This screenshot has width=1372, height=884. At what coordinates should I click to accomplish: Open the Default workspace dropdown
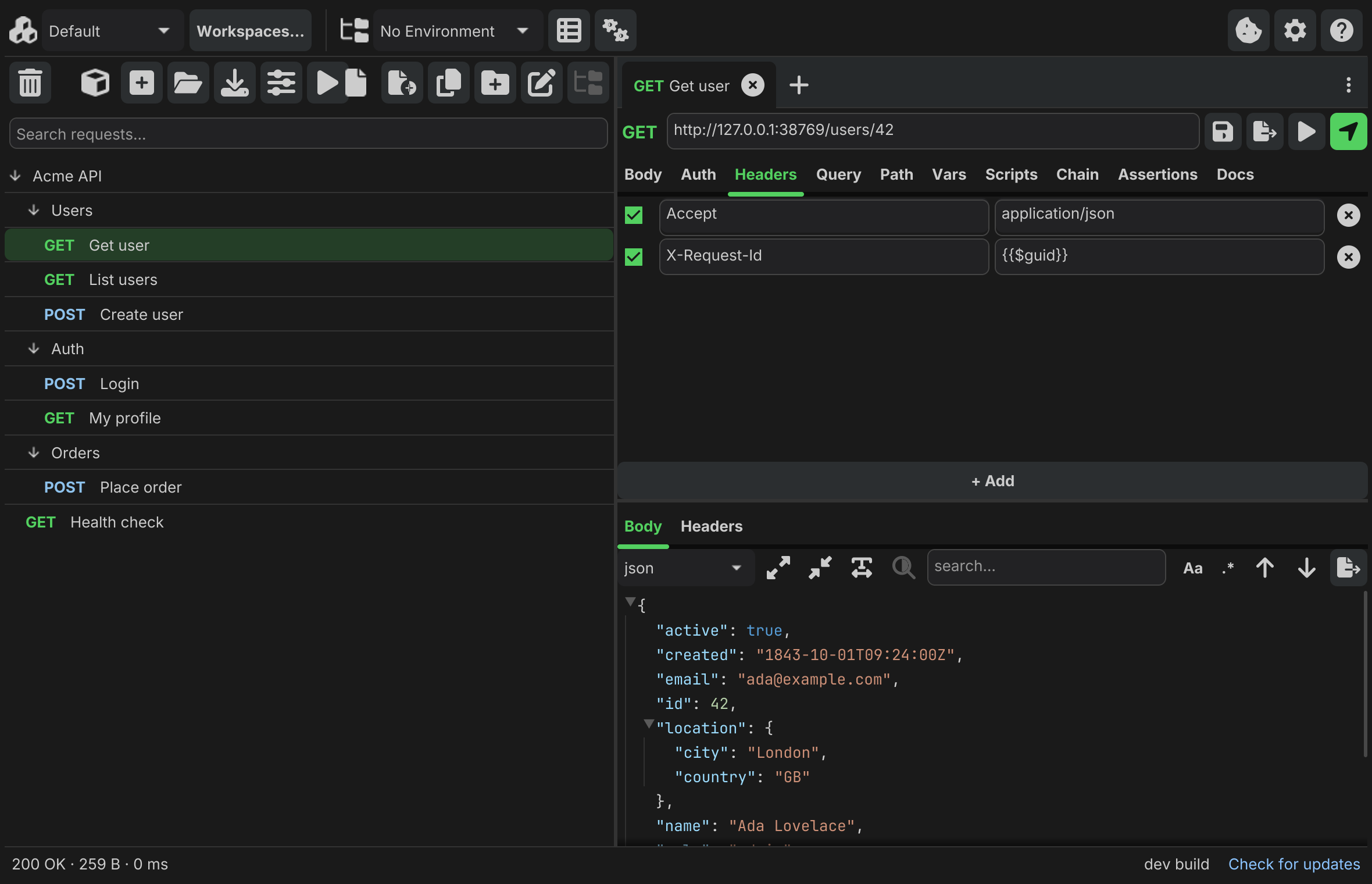pyautogui.click(x=113, y=30)
